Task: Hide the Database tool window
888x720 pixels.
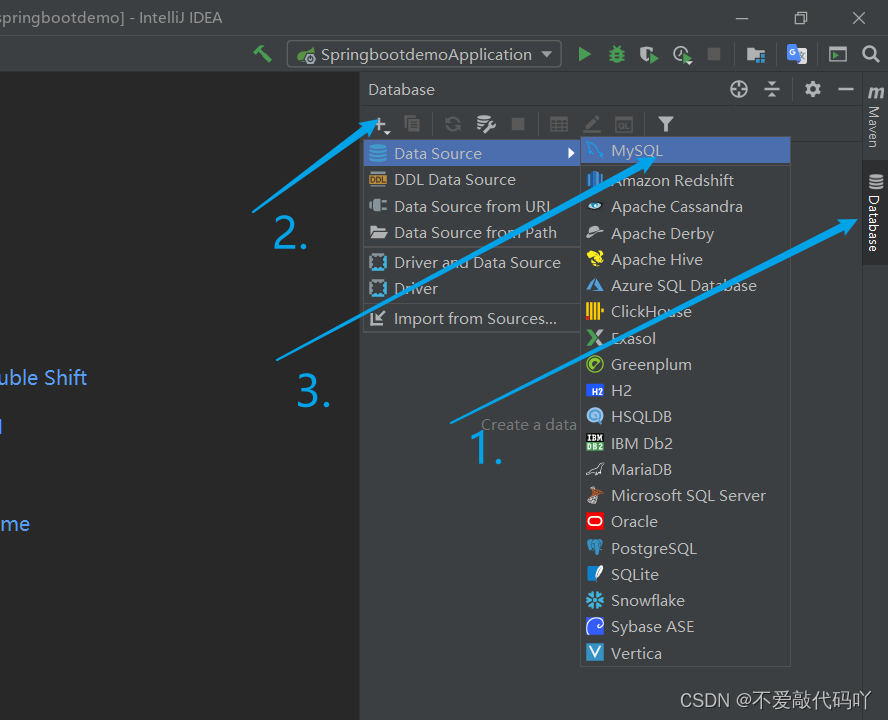Action: [846, 89]
